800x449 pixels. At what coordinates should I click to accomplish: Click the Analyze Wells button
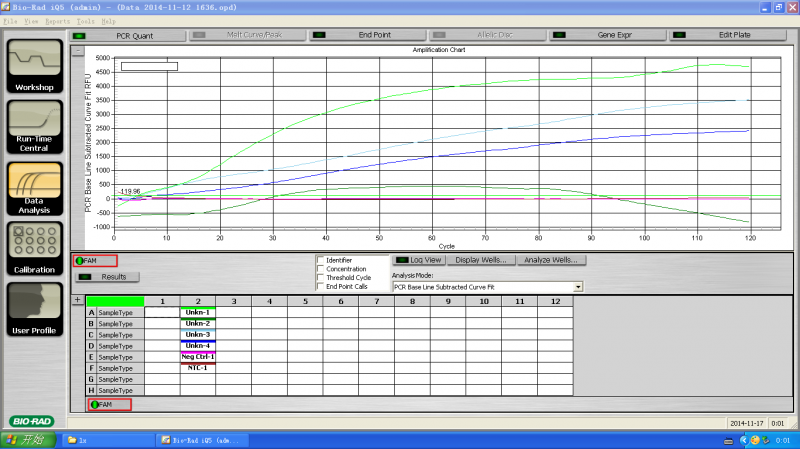pyautogui.click(x=551, y=260)
